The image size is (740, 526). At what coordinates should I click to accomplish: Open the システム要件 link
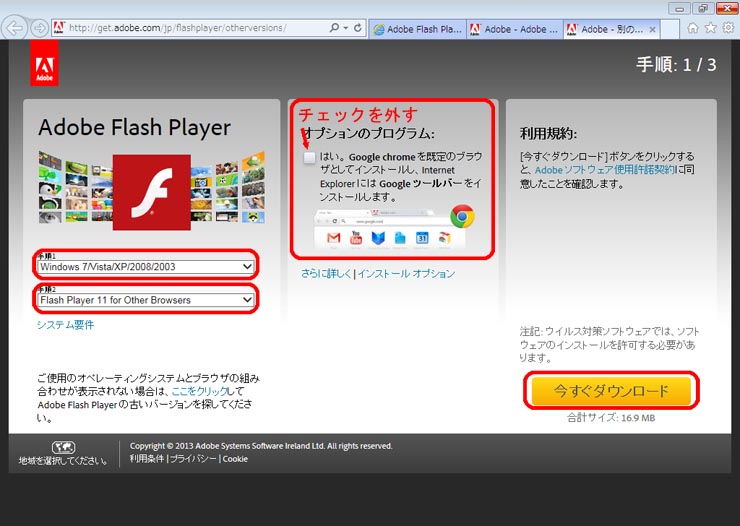pos(65,325)
